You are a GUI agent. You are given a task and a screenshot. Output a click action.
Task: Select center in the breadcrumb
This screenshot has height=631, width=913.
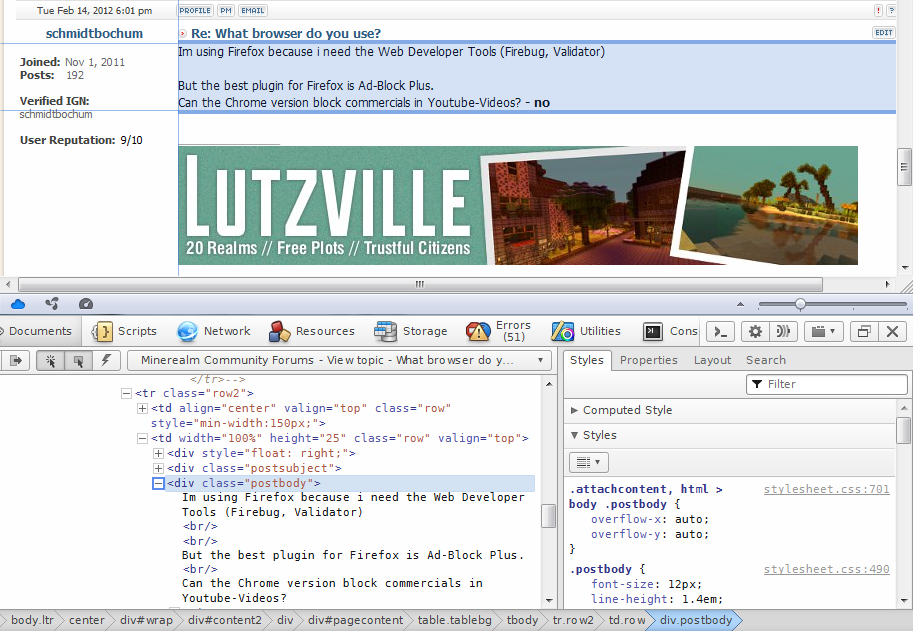pos(87,621)
